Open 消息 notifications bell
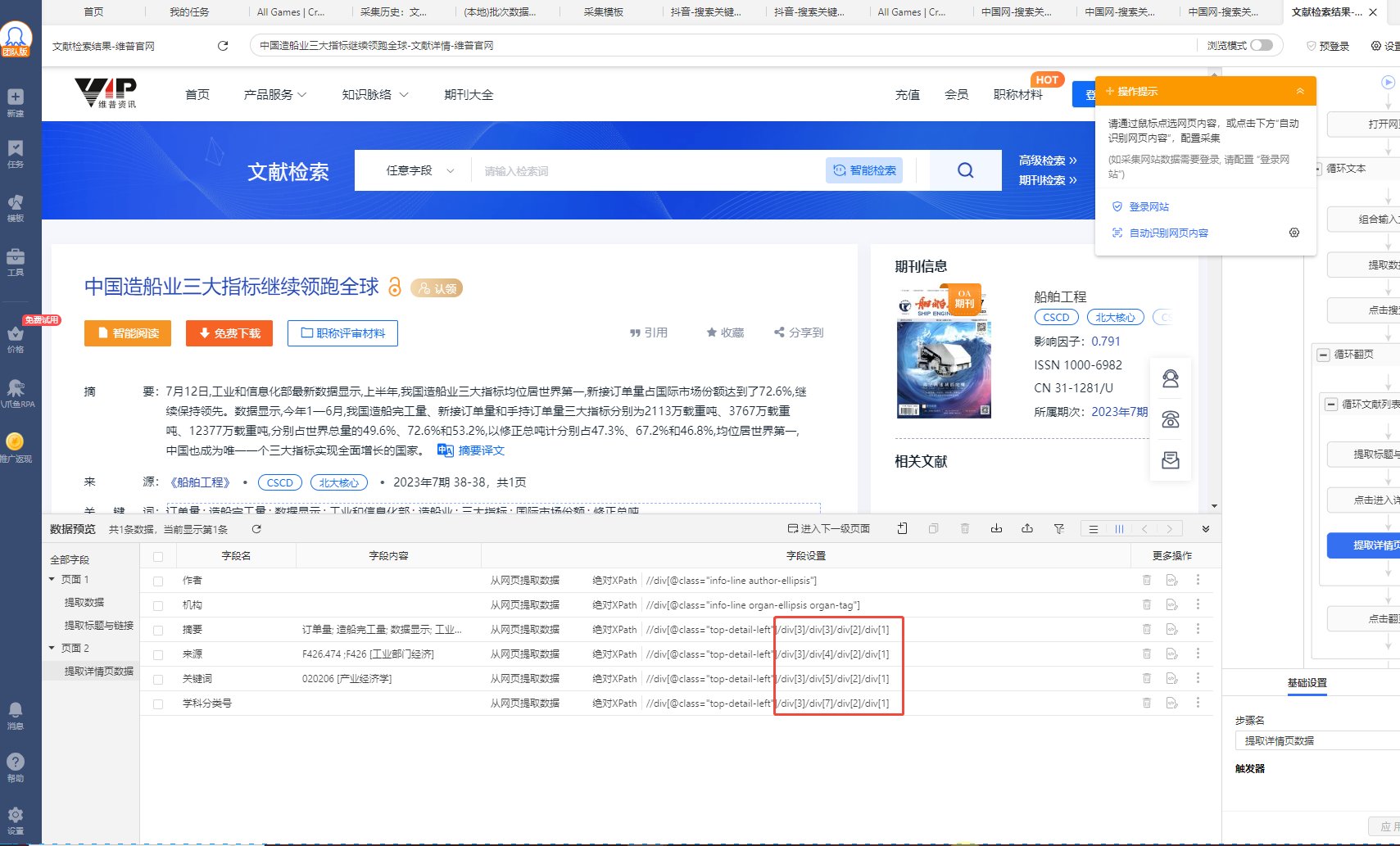 click(x=16, y=715)
